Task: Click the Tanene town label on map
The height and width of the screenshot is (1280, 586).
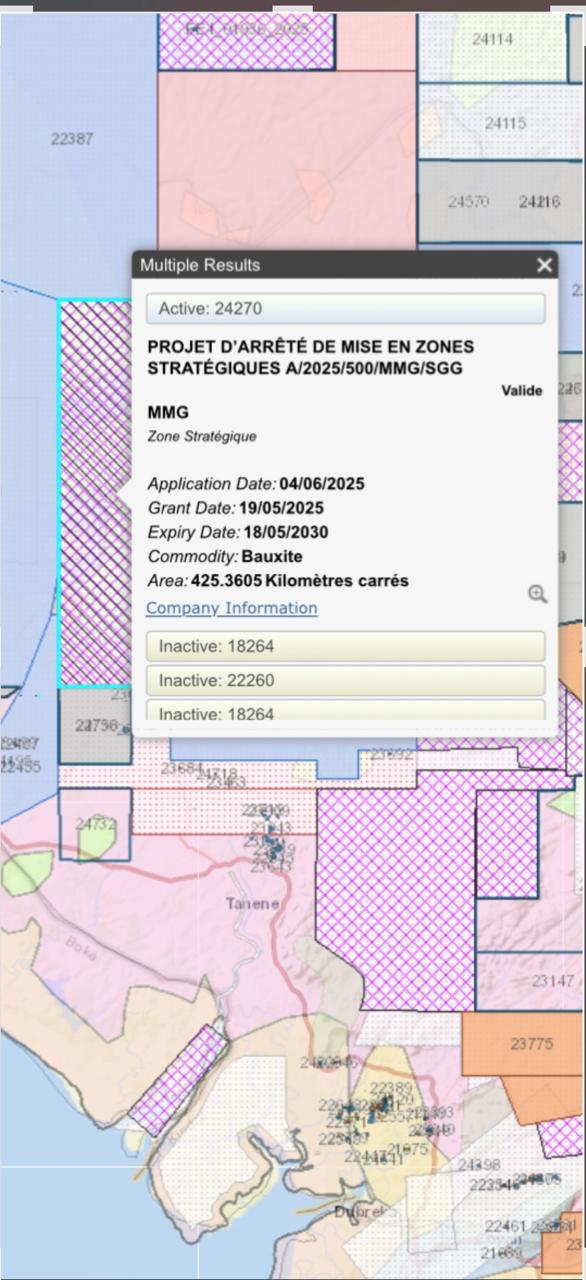Action: 252,903
